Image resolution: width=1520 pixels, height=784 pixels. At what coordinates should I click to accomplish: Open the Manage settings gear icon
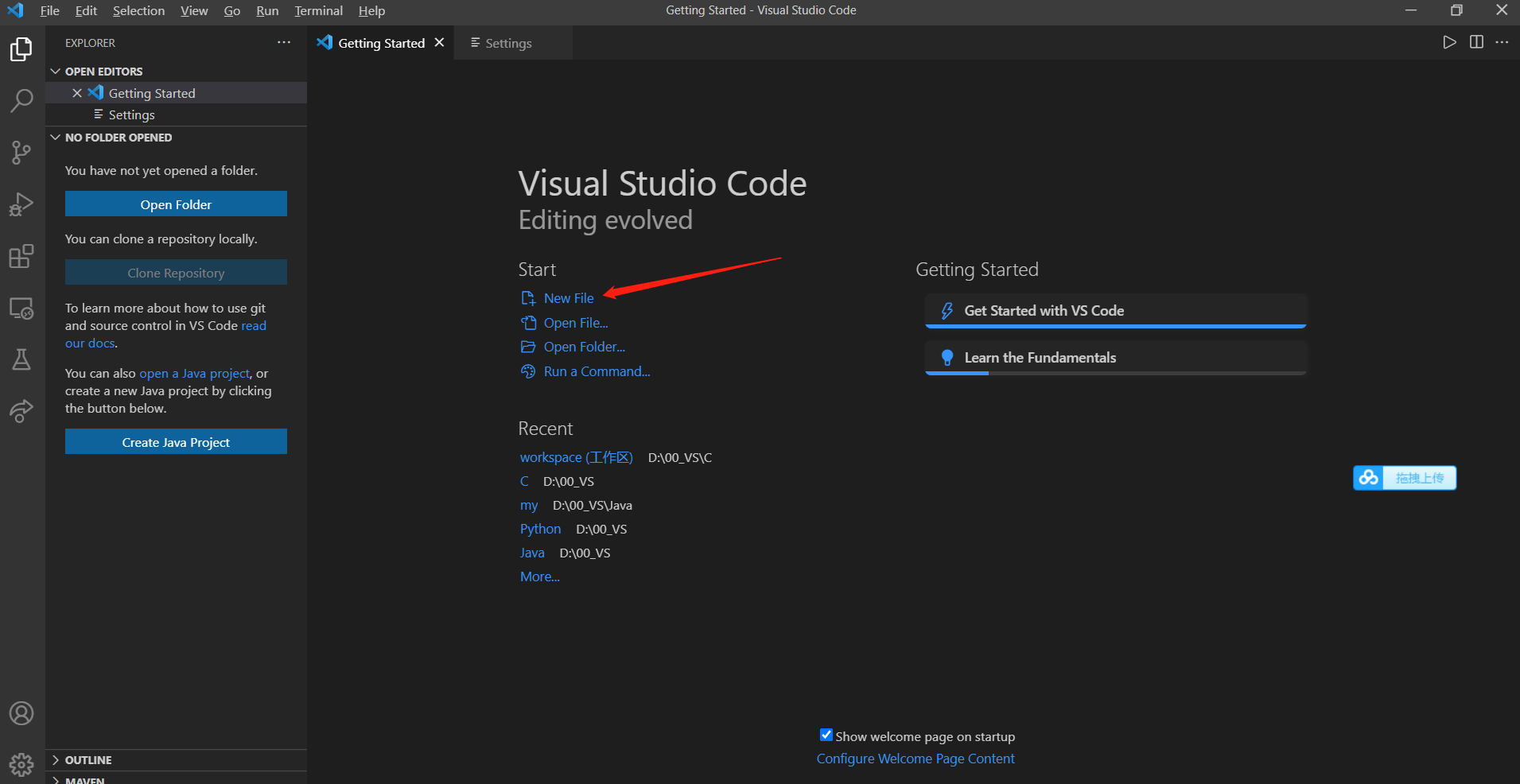tap(21, 764)
